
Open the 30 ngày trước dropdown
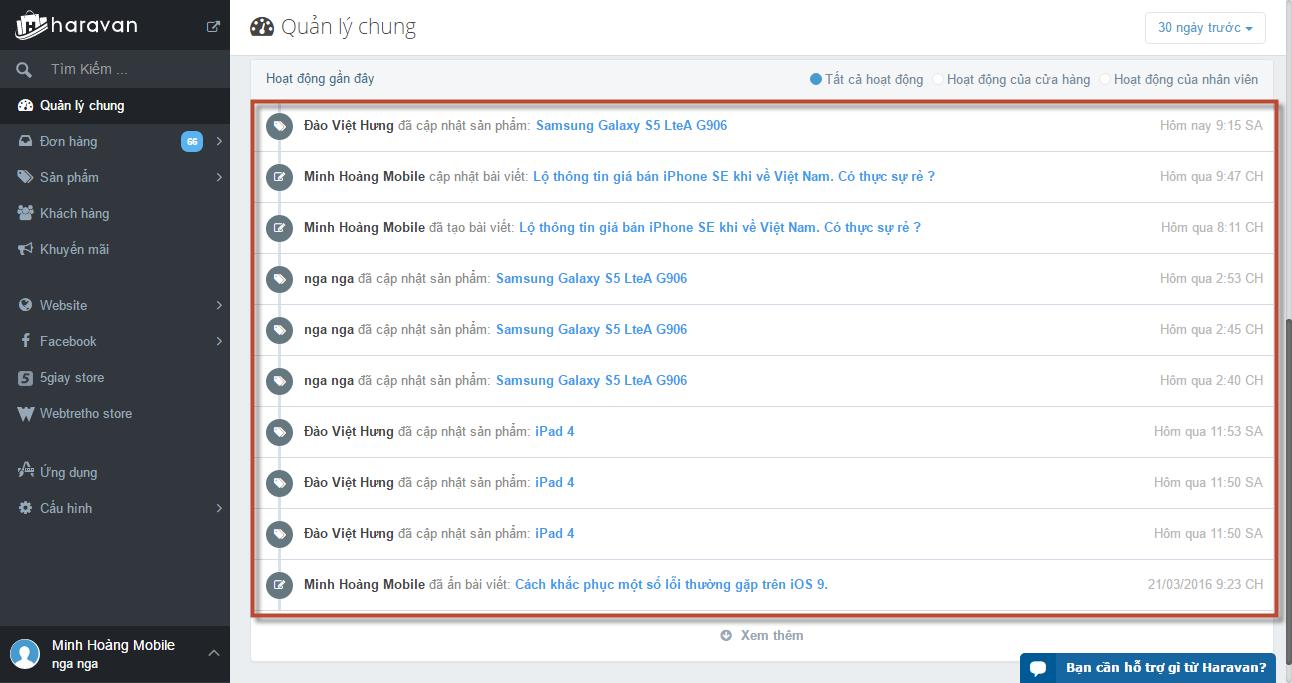pos(1205,28)
